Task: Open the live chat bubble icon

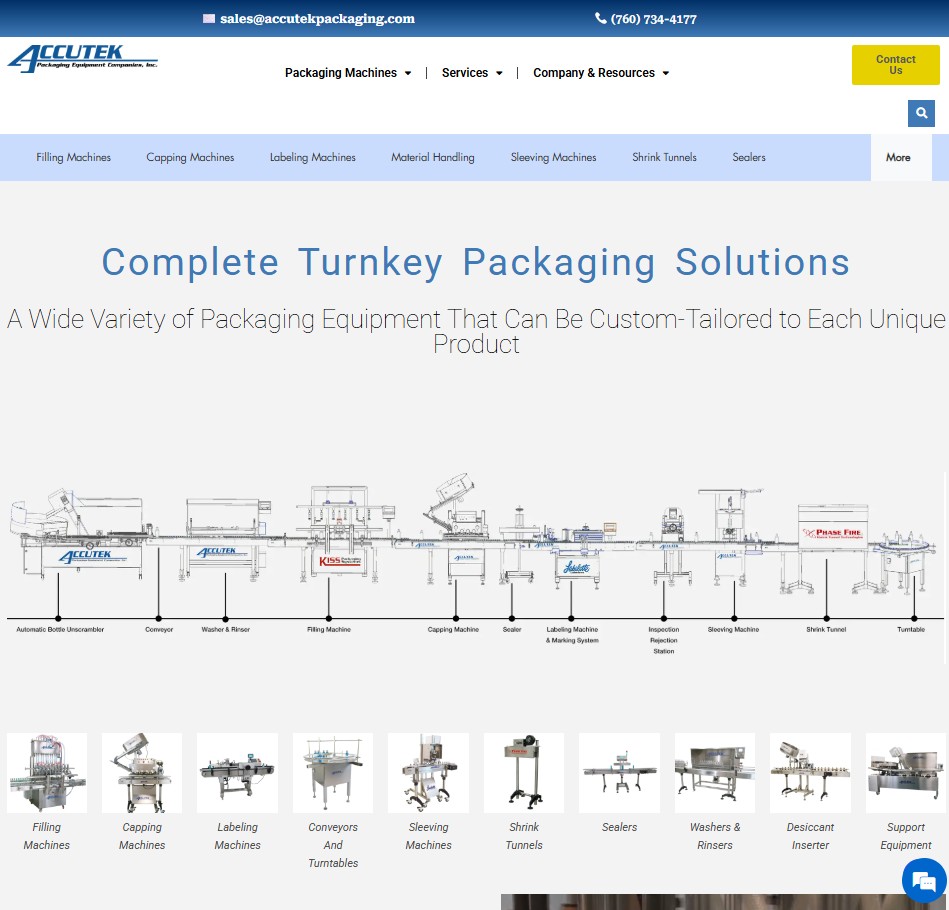Action: point(924,882)
